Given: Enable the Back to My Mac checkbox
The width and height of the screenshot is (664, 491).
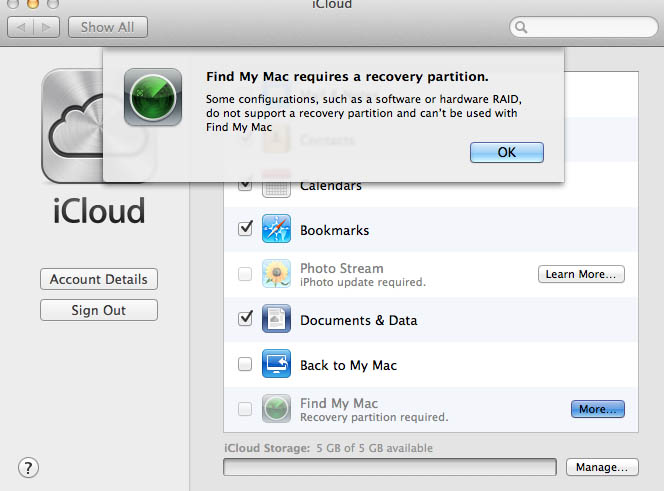Looking at the screenshot, I should click(x=245, y=364).
